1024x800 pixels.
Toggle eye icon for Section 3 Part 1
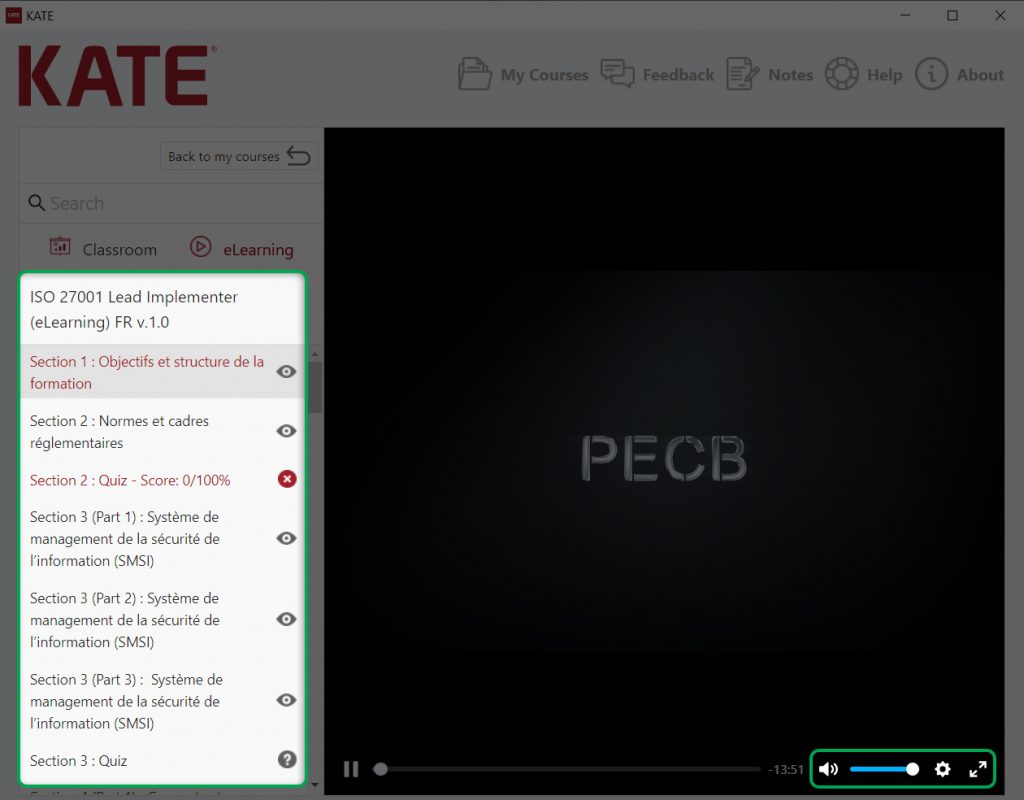[x=286, y=538]
